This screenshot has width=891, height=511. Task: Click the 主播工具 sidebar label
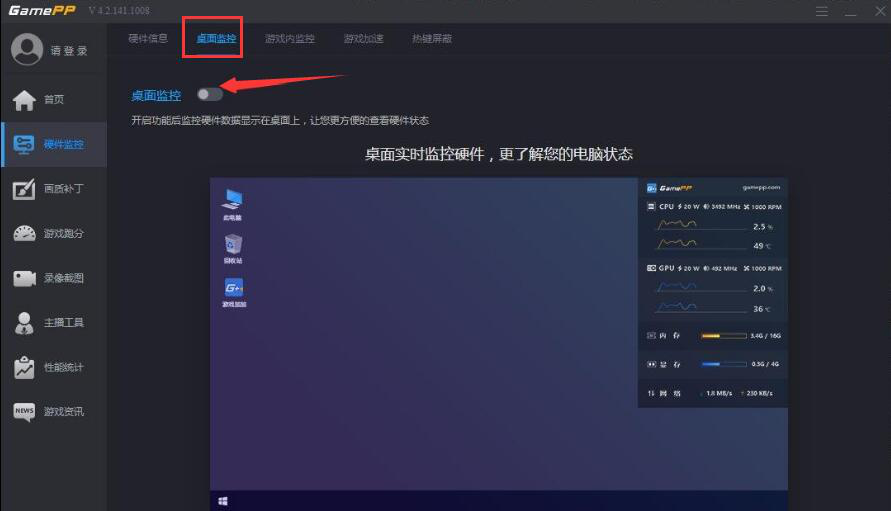coord(64,322)
